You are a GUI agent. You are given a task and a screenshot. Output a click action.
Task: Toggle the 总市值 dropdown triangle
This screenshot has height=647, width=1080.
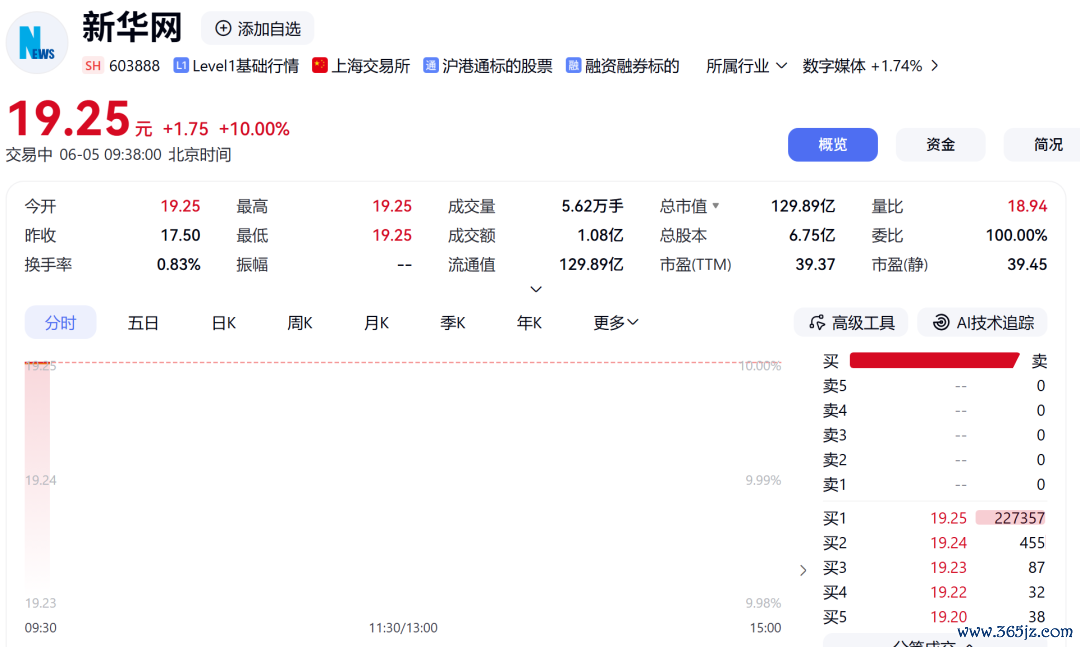[x=716, y=206]
